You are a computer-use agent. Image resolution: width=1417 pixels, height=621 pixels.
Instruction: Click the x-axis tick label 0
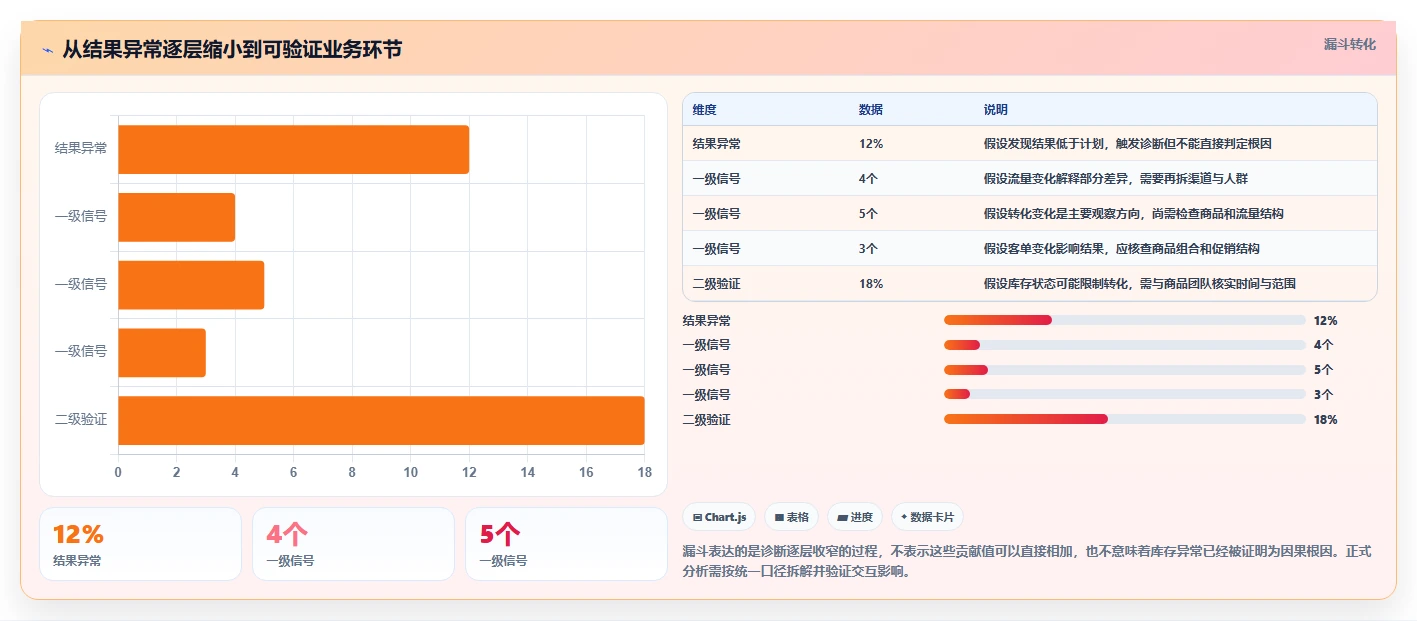click(x=118, y=472)
